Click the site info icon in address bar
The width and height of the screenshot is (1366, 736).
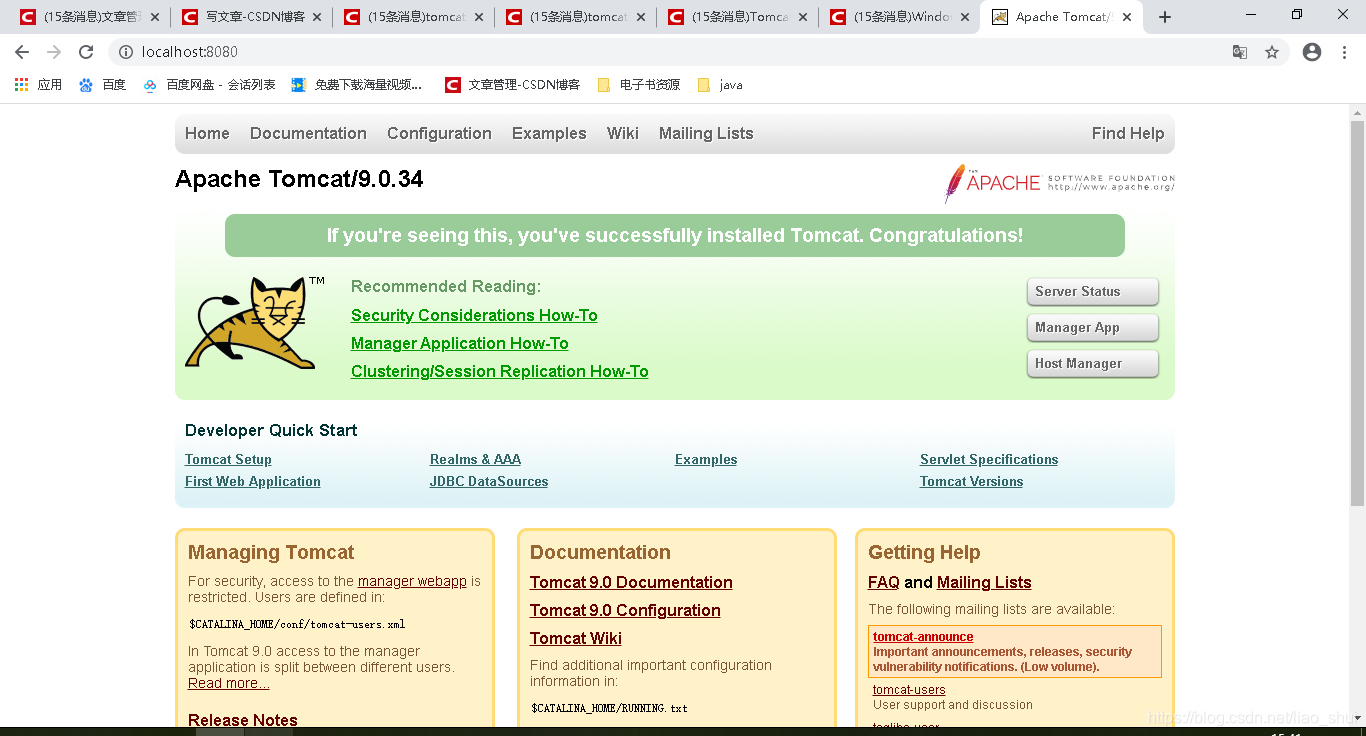(126, 52)
